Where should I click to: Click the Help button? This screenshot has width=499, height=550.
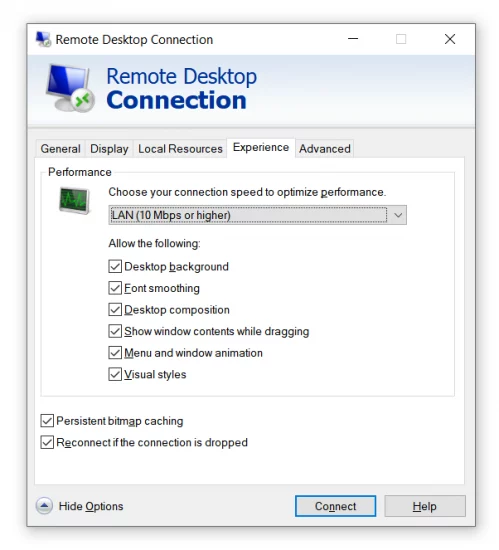pos(425,506)
